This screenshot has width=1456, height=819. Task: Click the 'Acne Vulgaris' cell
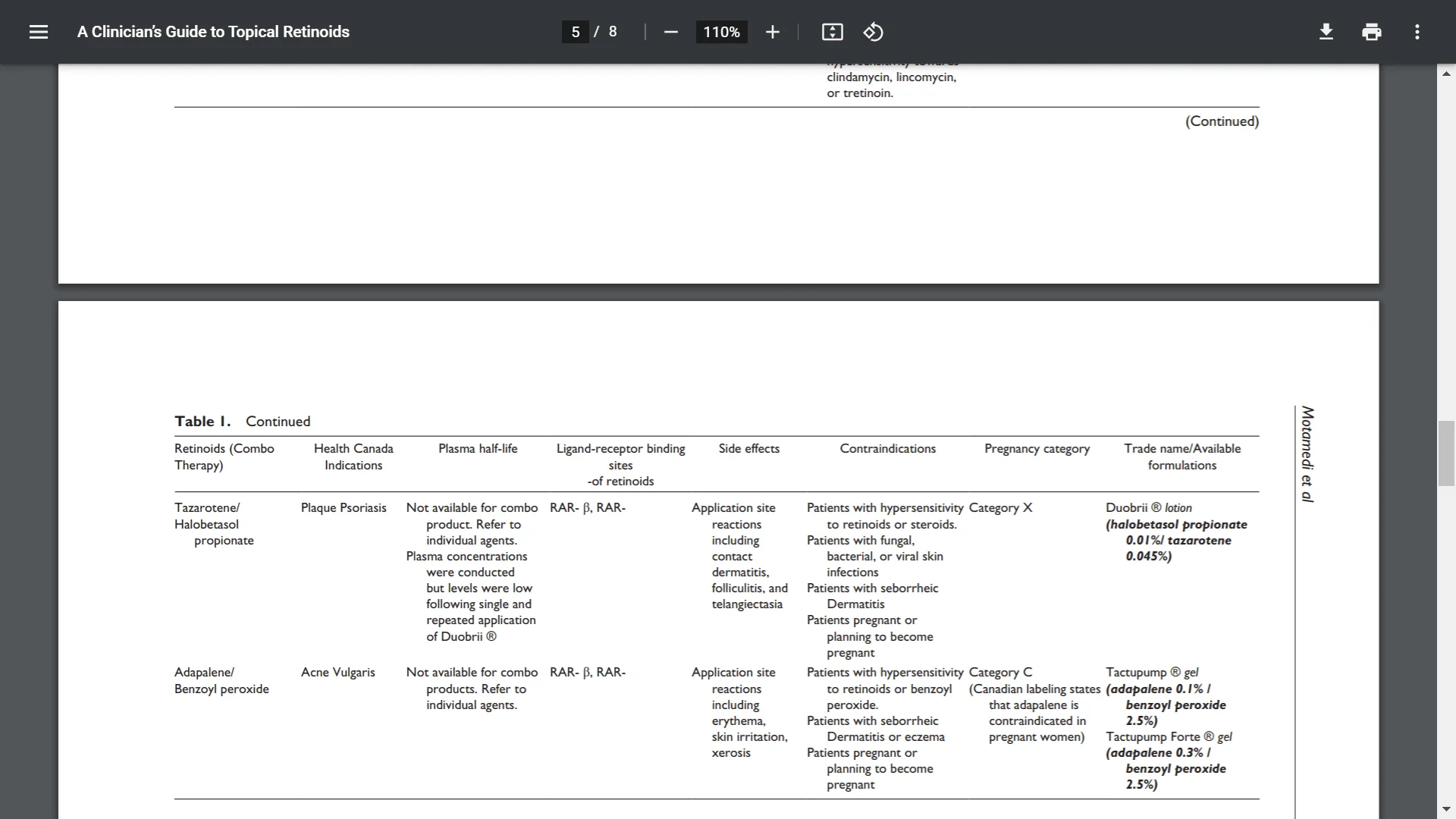pos(337,673)
